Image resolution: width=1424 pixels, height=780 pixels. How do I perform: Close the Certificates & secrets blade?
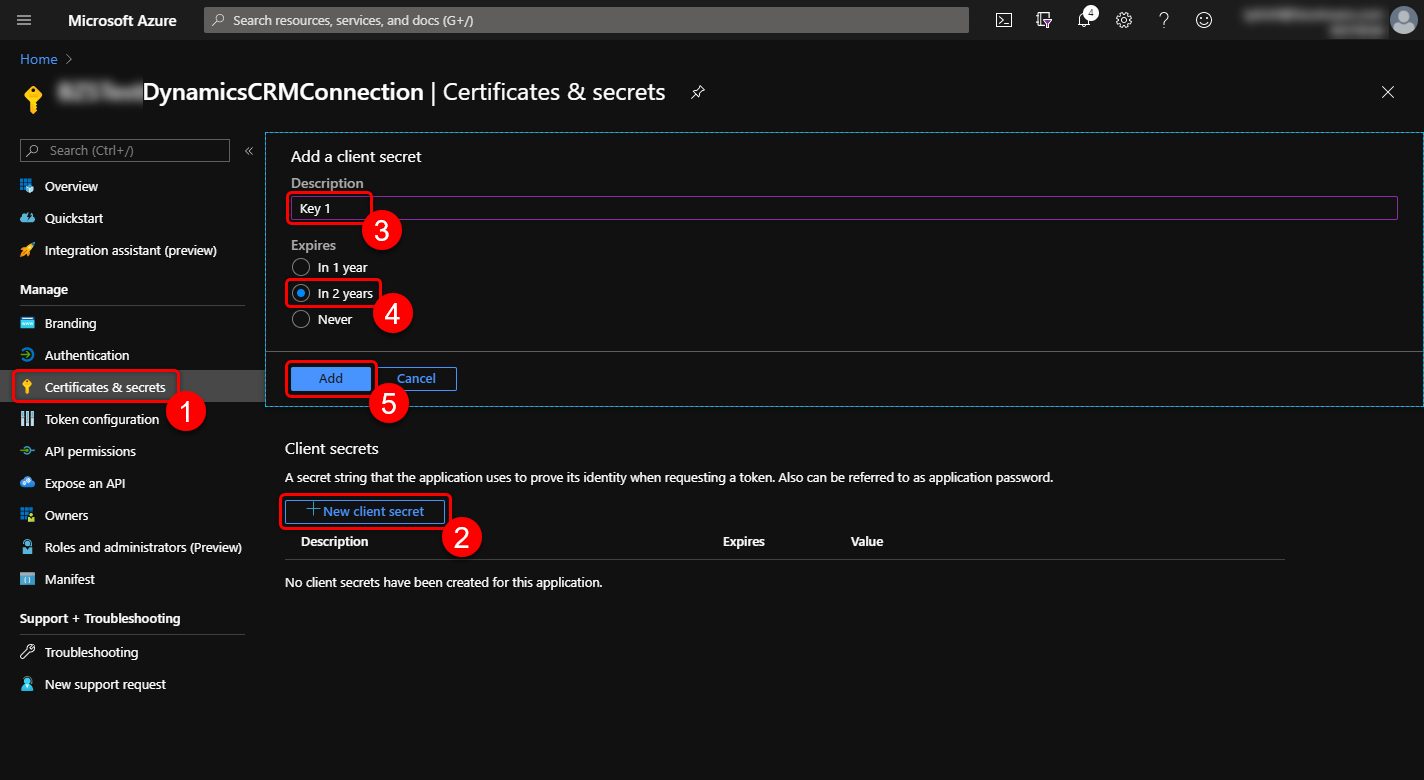point(1387,92)
